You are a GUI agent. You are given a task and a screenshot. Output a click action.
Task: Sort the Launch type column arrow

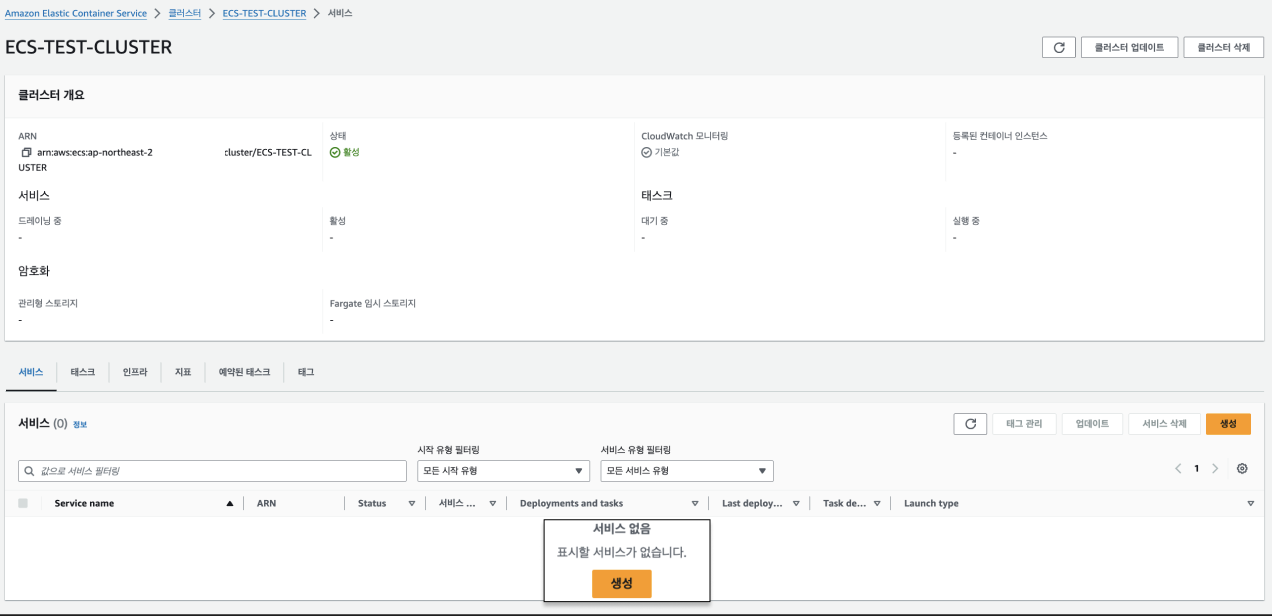click(1250, 504)
